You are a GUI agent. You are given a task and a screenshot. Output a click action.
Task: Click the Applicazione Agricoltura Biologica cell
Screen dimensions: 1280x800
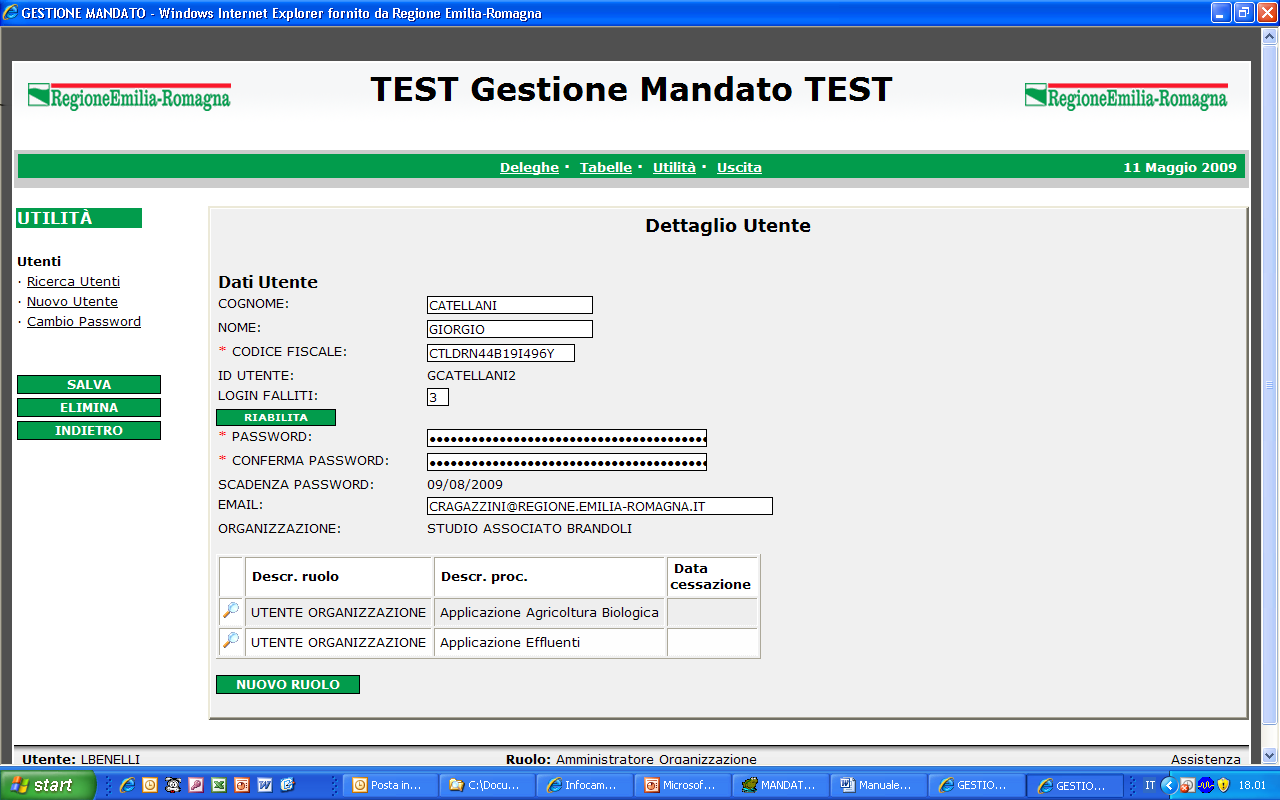tap(550, 612)
